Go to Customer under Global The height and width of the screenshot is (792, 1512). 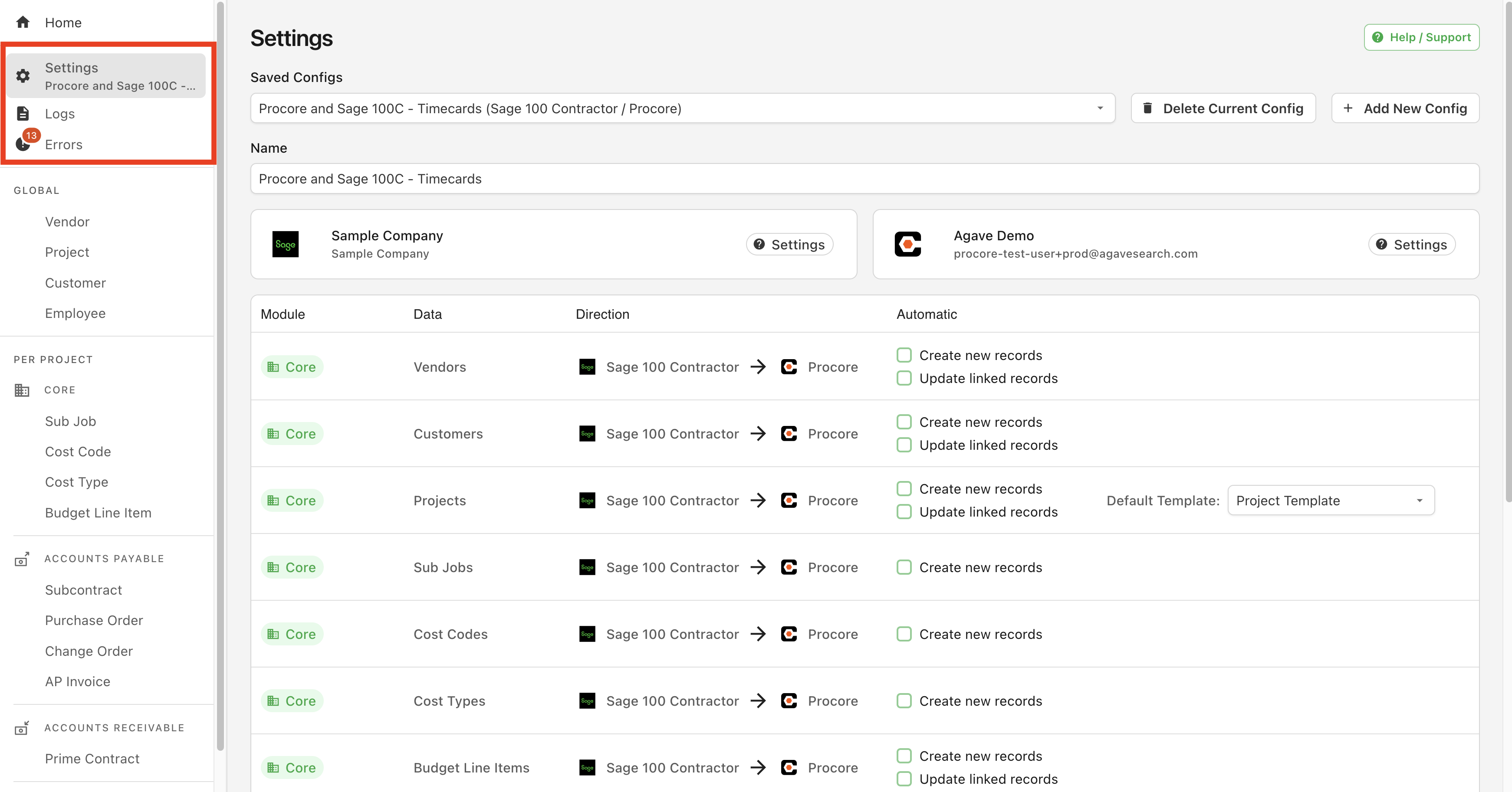[75, 283]
